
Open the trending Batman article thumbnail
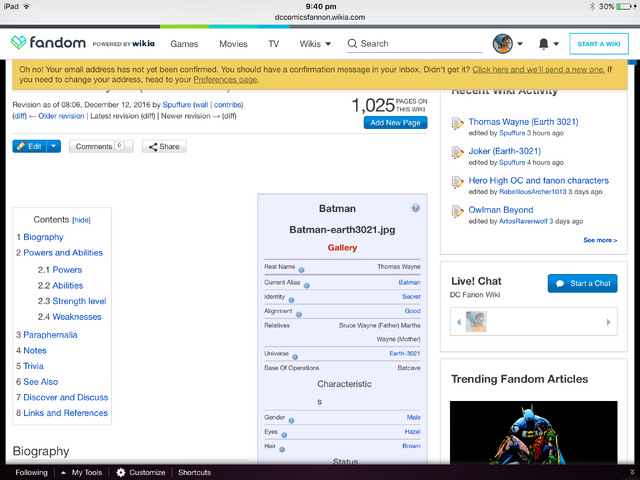click(x=533, y=433)
